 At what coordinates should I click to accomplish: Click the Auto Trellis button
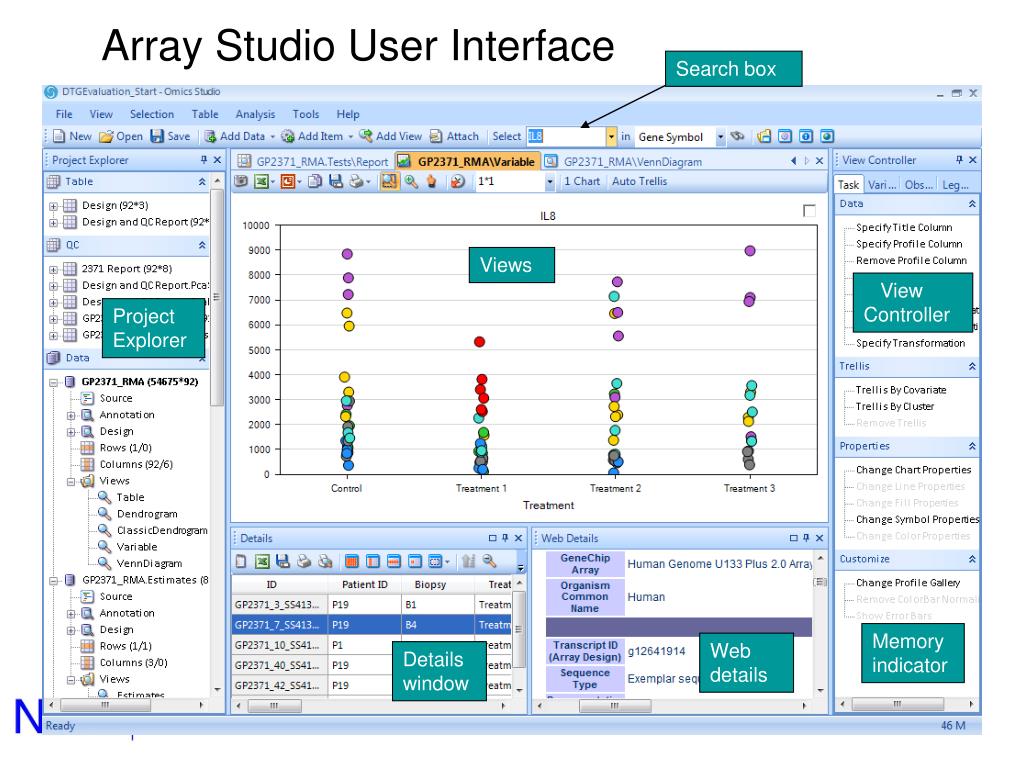click(639, 182)
